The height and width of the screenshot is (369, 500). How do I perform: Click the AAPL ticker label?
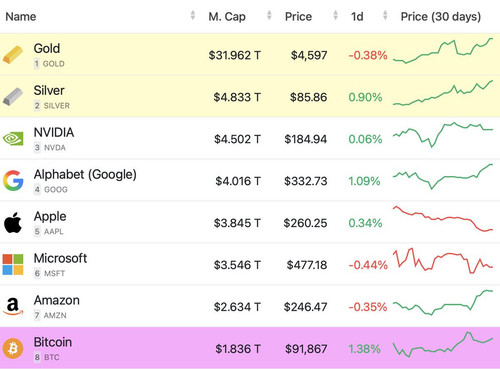(x=54, y=232)
